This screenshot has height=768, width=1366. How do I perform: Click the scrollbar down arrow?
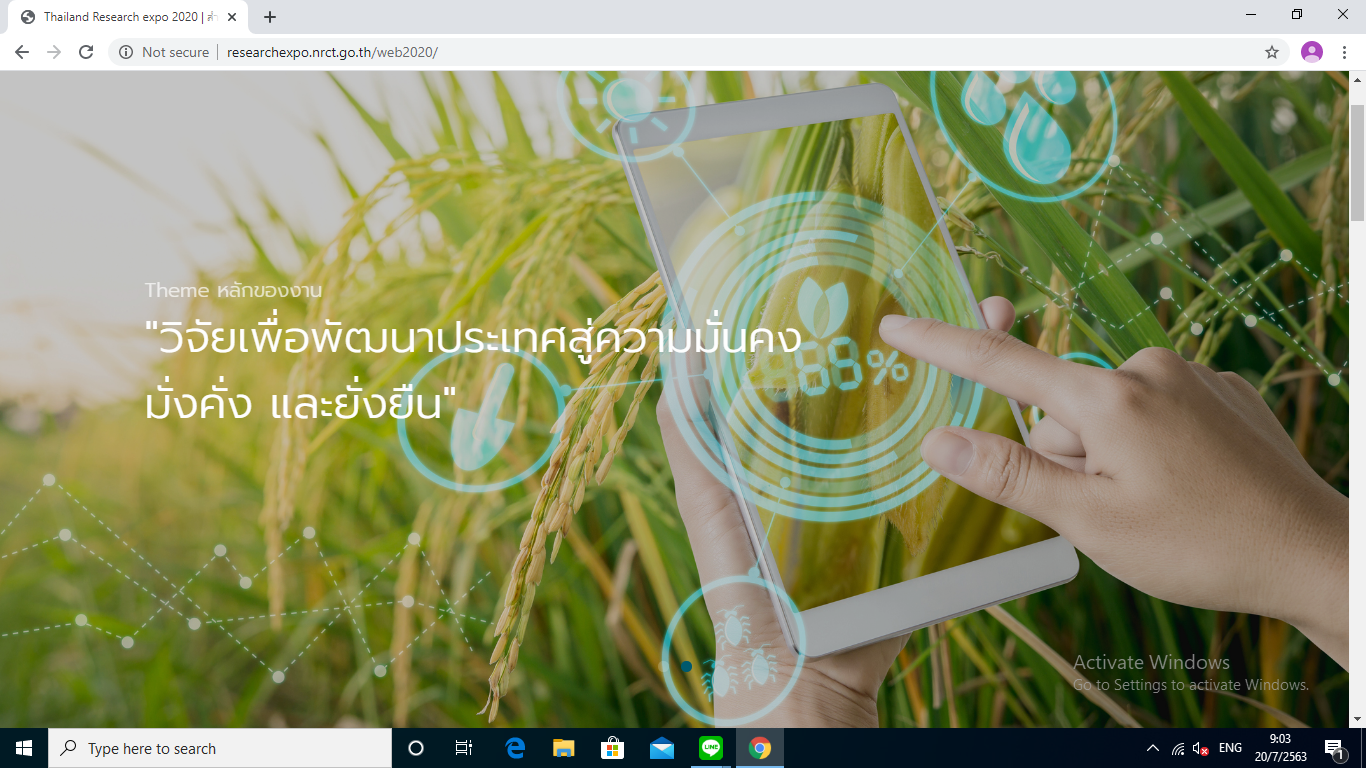click(1357, 719)
